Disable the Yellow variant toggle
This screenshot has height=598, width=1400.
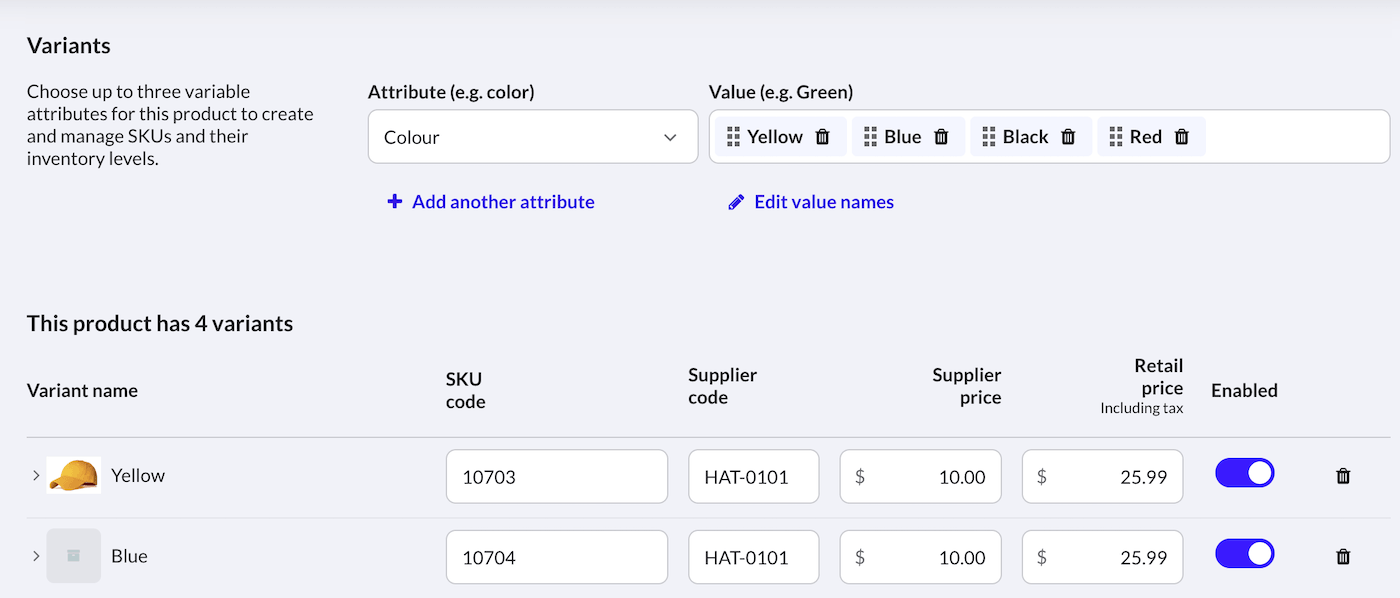pyautogui.click(x=1245, y=473)
